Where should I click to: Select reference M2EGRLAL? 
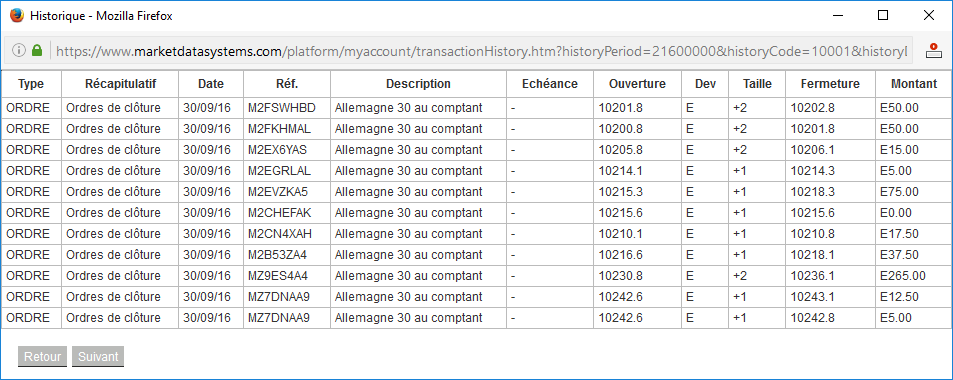[x=279, y=171]
